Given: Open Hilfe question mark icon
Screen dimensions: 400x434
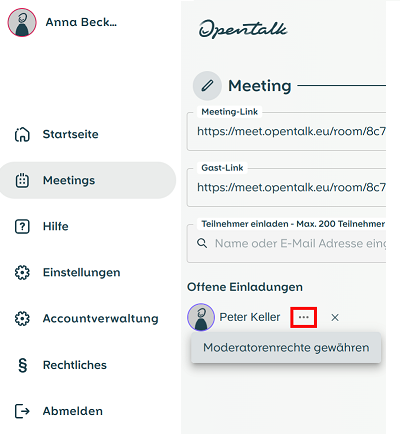Looking at the screenshot, I should click(22, 227).
